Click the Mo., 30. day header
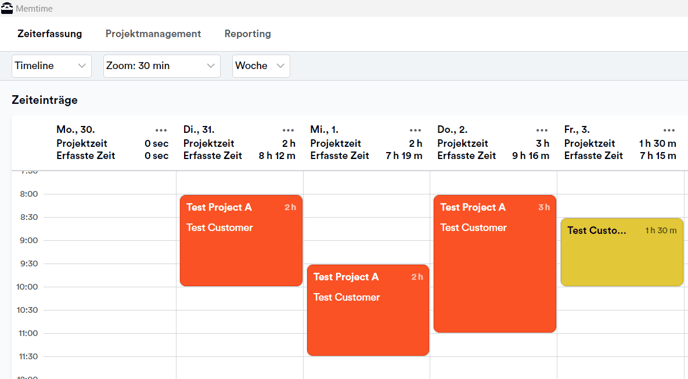This screenshot has height=379, width=688. pyautogui.click(x=75, y=130)
